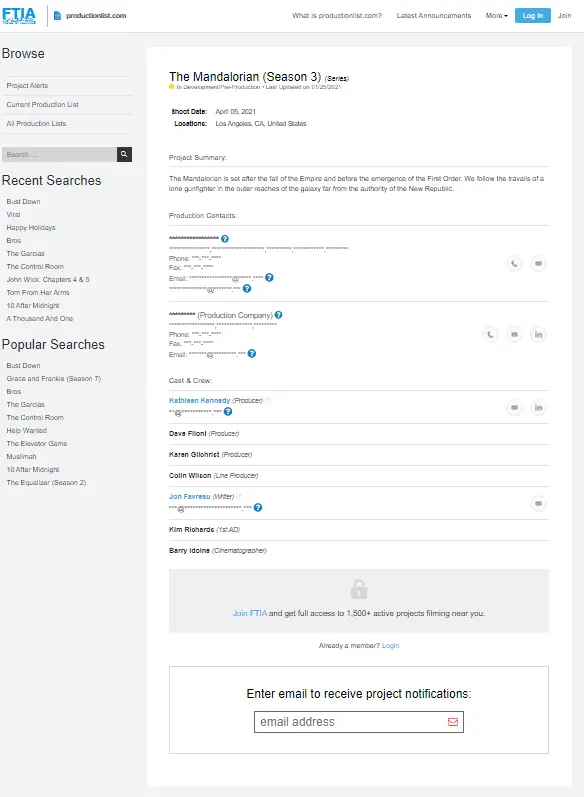The width and height of the screenshot is (584, 797).
Task: Click email icon for first production contact
Action: pos(538,264)
